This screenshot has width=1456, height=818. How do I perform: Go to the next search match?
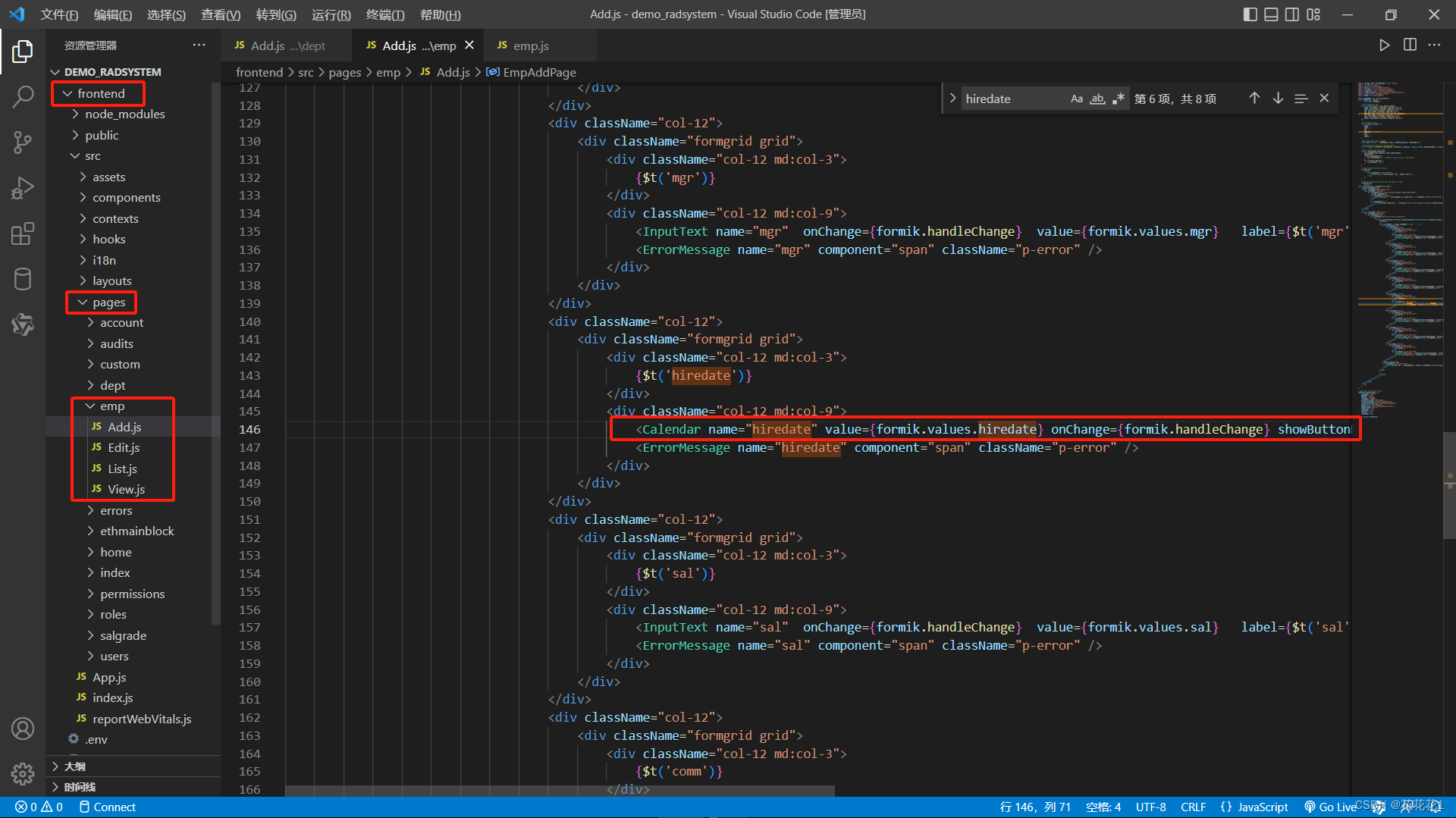tap(1278, 99)
